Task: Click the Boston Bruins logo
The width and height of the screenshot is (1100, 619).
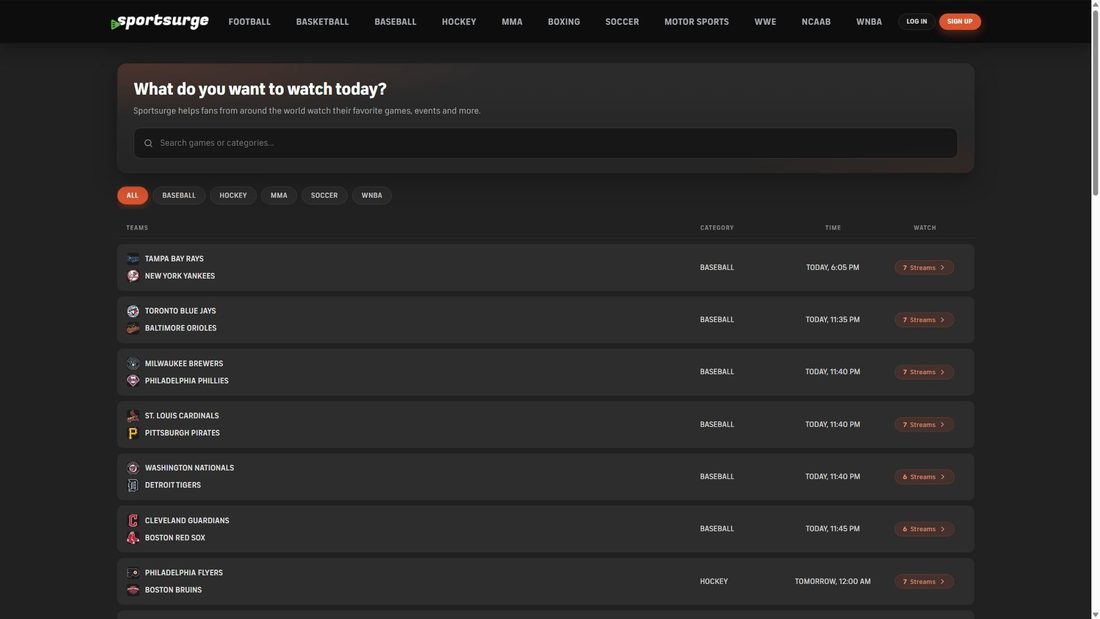Action: (133, 590)
